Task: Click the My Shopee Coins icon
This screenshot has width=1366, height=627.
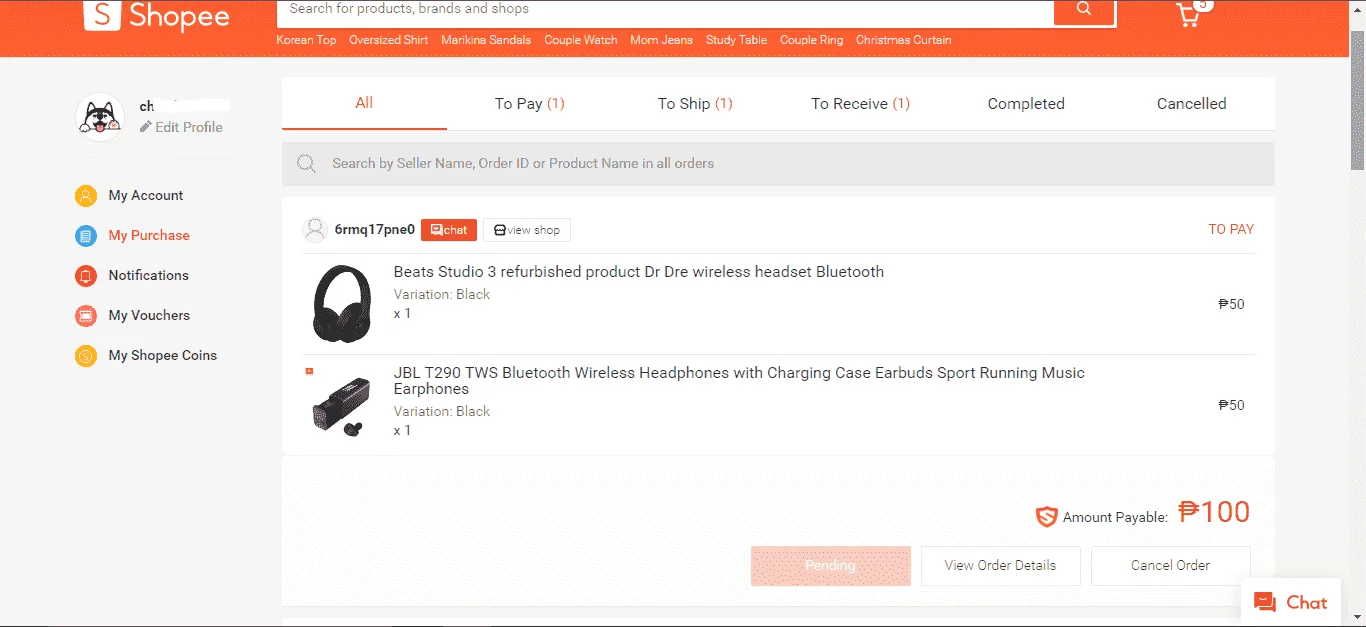Action: [86, 356]
